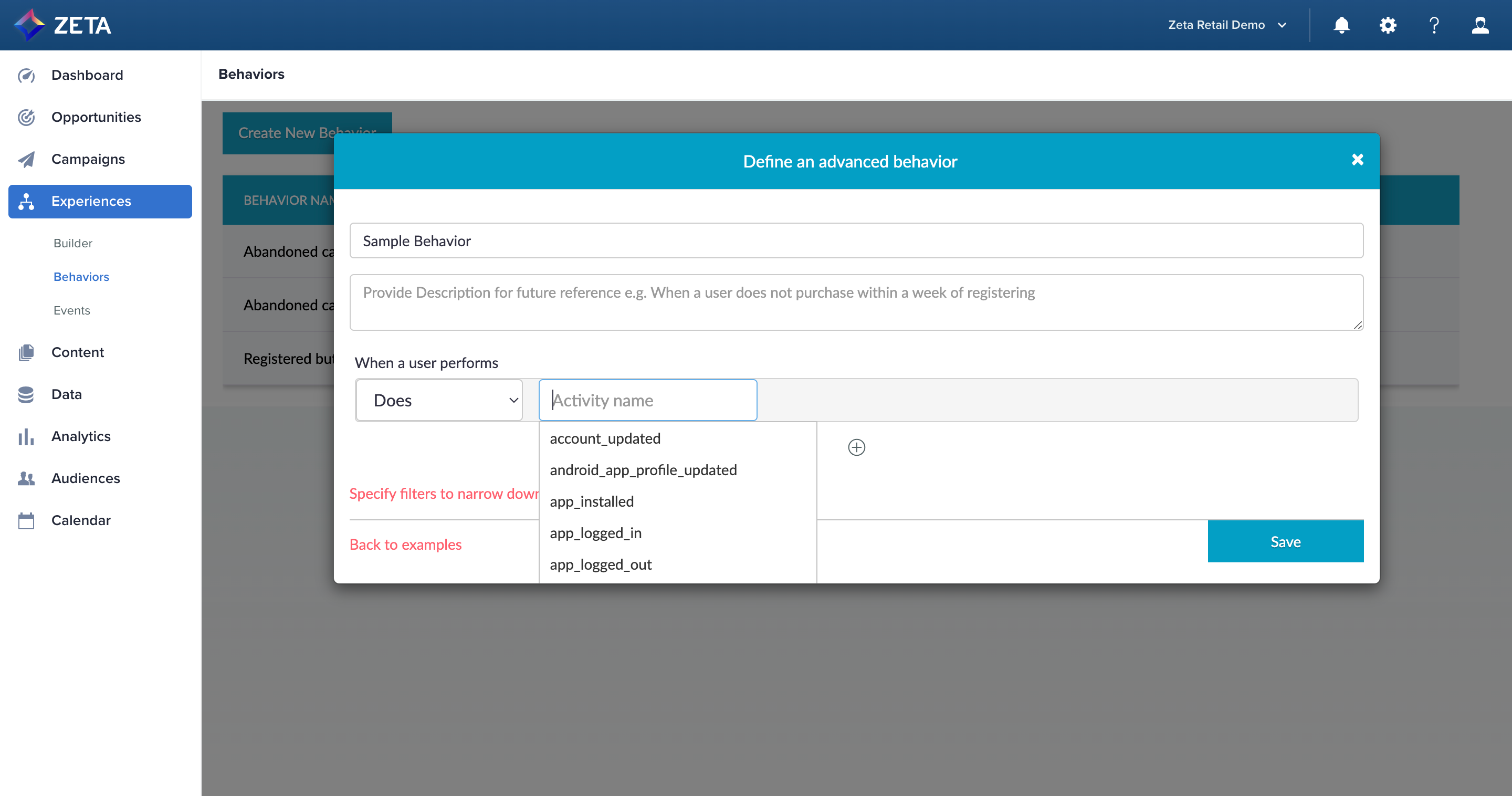This screenshot has width=1512, height=796.
Task: Choose account_updated activity option
Action: click(x=605, y=438)
